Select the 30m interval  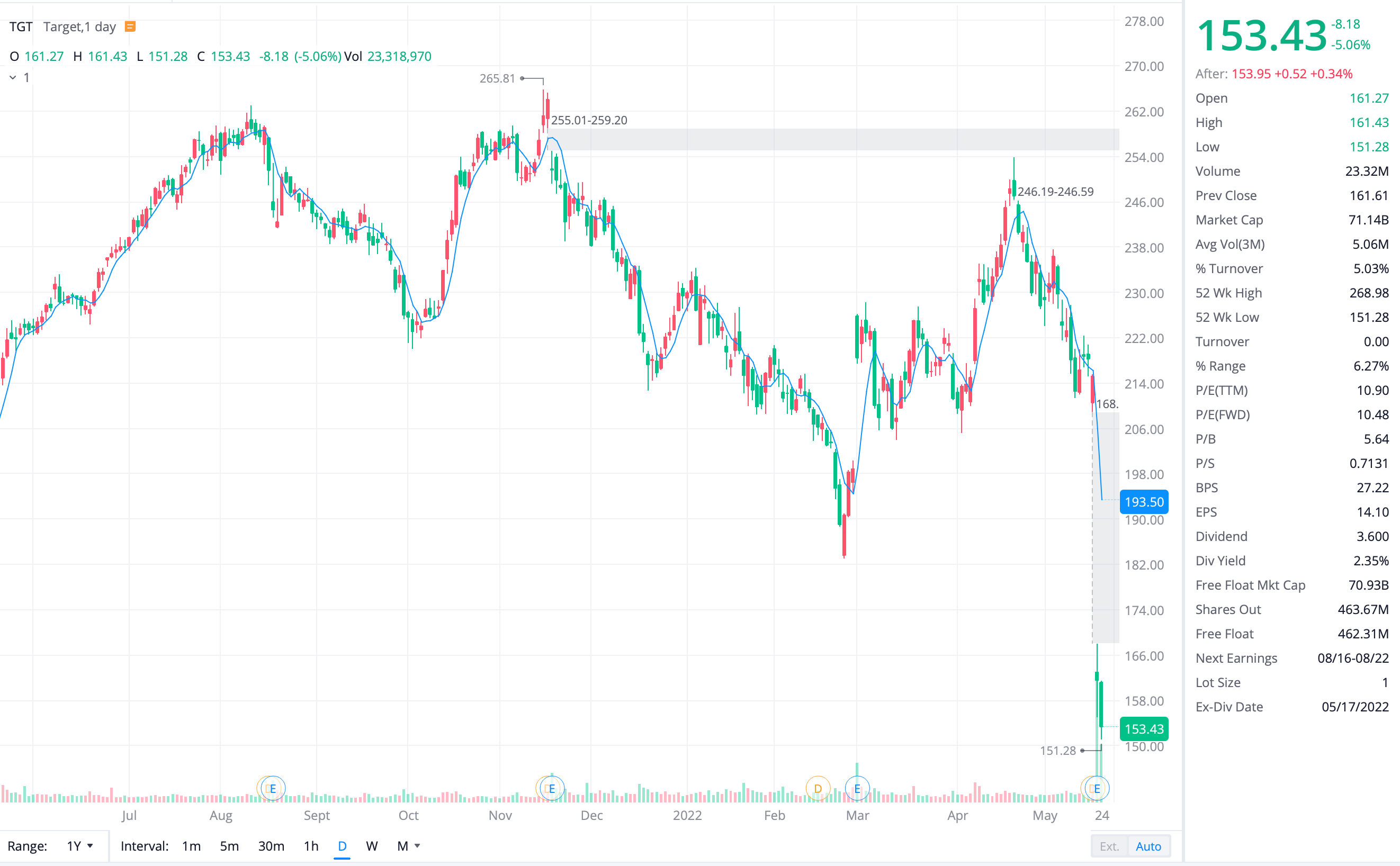[x=271, y=846]
